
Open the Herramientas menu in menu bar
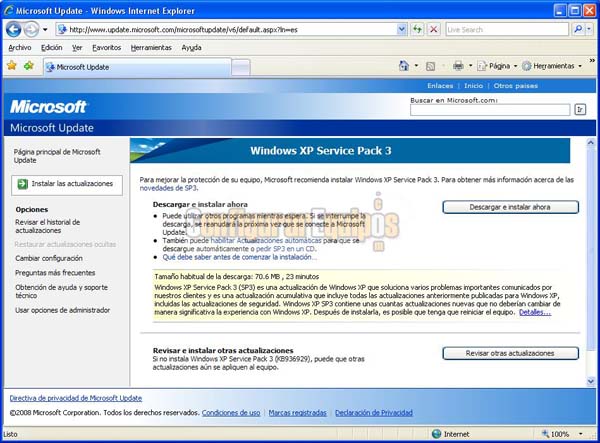click(x=151, y=48)
